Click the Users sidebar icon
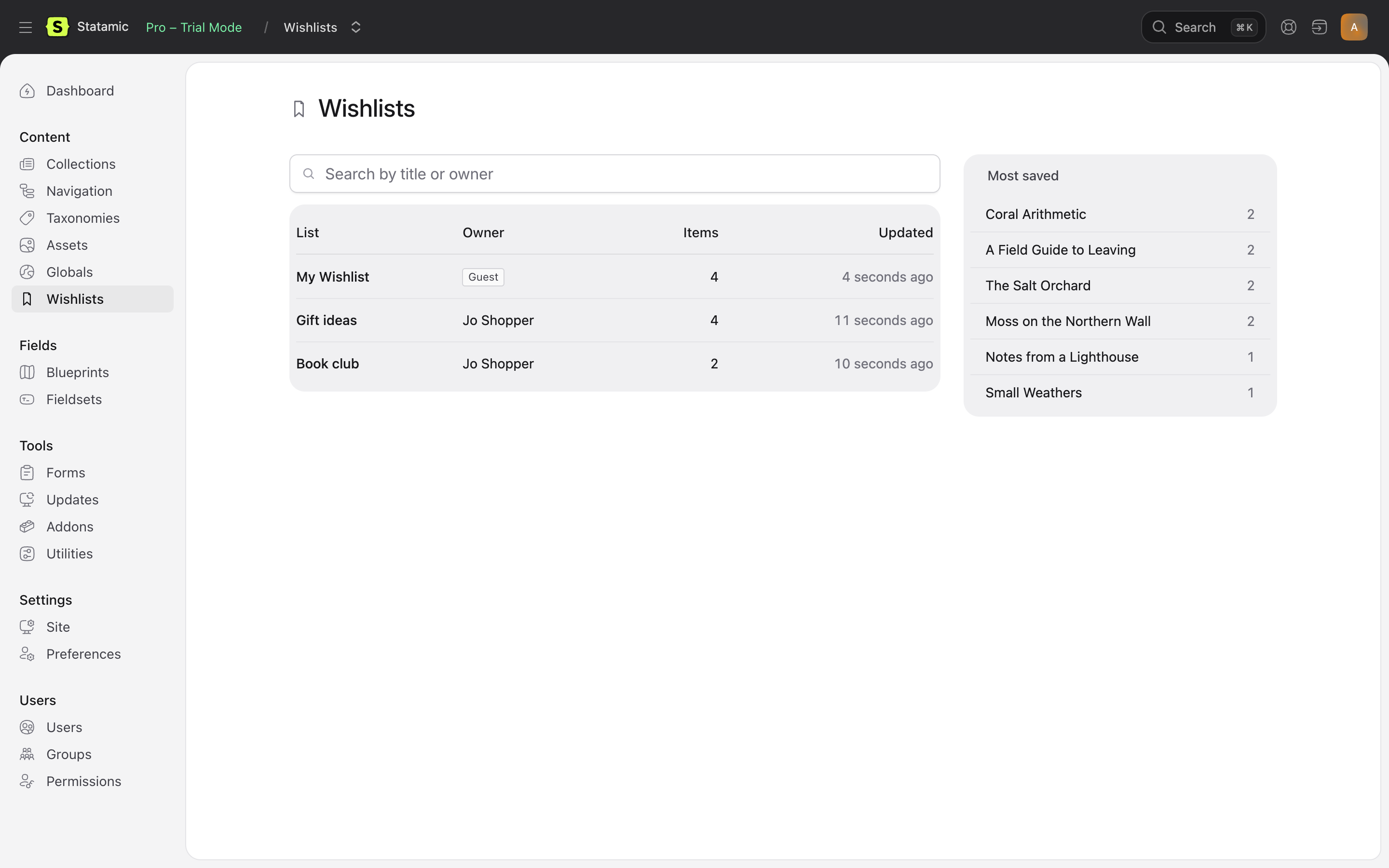 (x=27, y=727)
